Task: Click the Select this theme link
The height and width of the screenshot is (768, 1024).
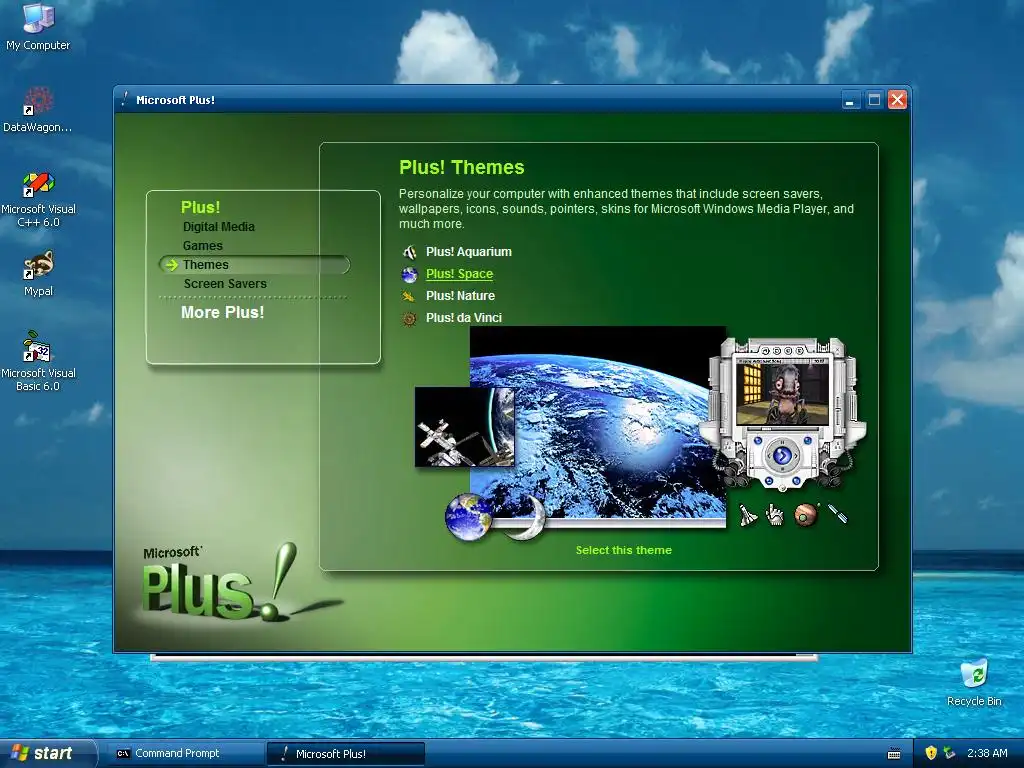Action: (x=623, y=550)
